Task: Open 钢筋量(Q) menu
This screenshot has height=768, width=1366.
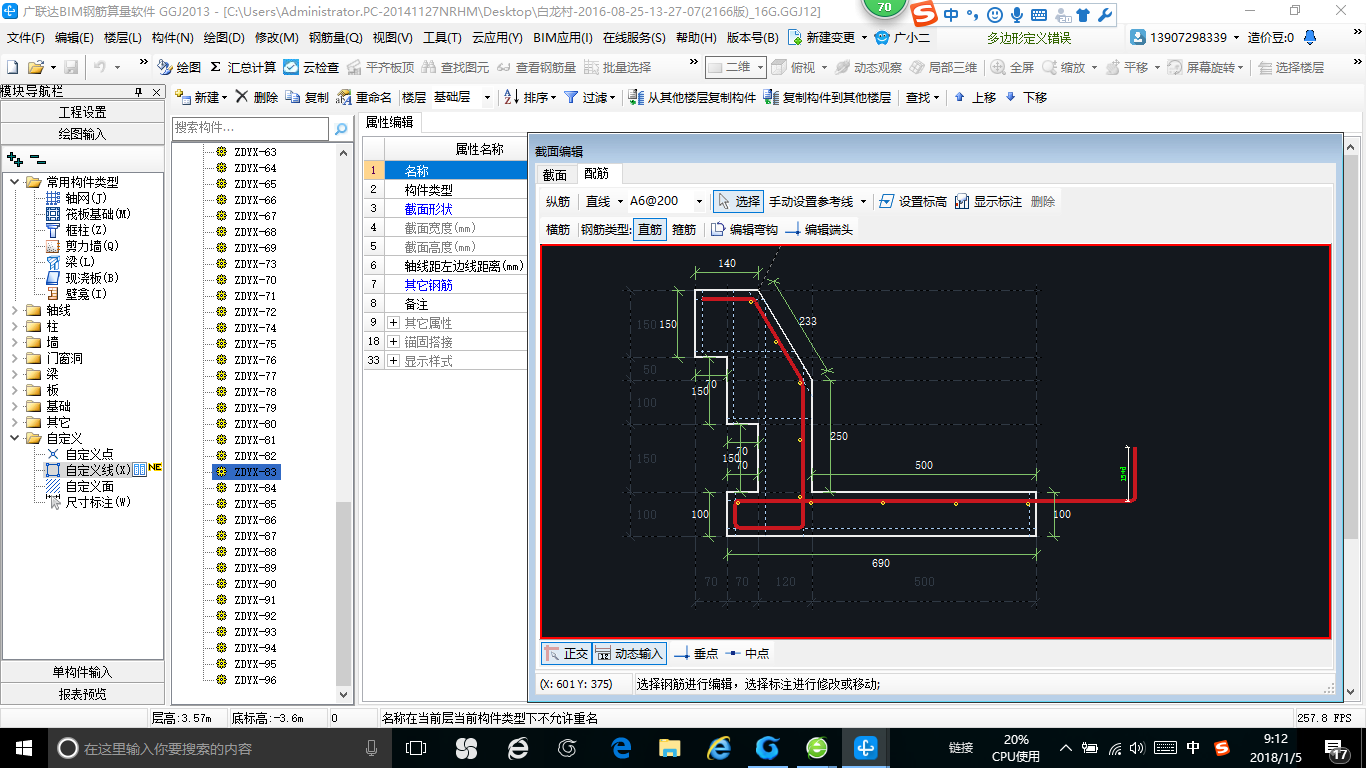Action: click(335, 38)
